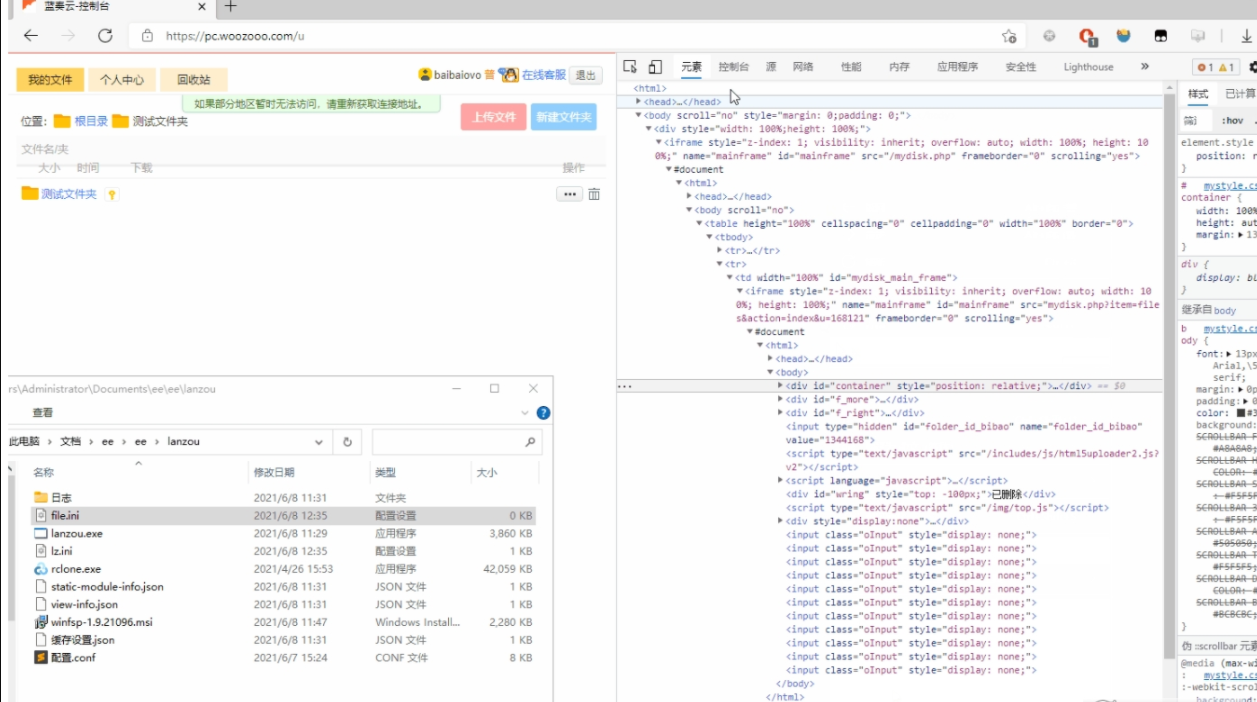The height and width of the screenshot is (702, 1257).
Task: Select rclone.exe in Explorer
Action: point(75,569)
